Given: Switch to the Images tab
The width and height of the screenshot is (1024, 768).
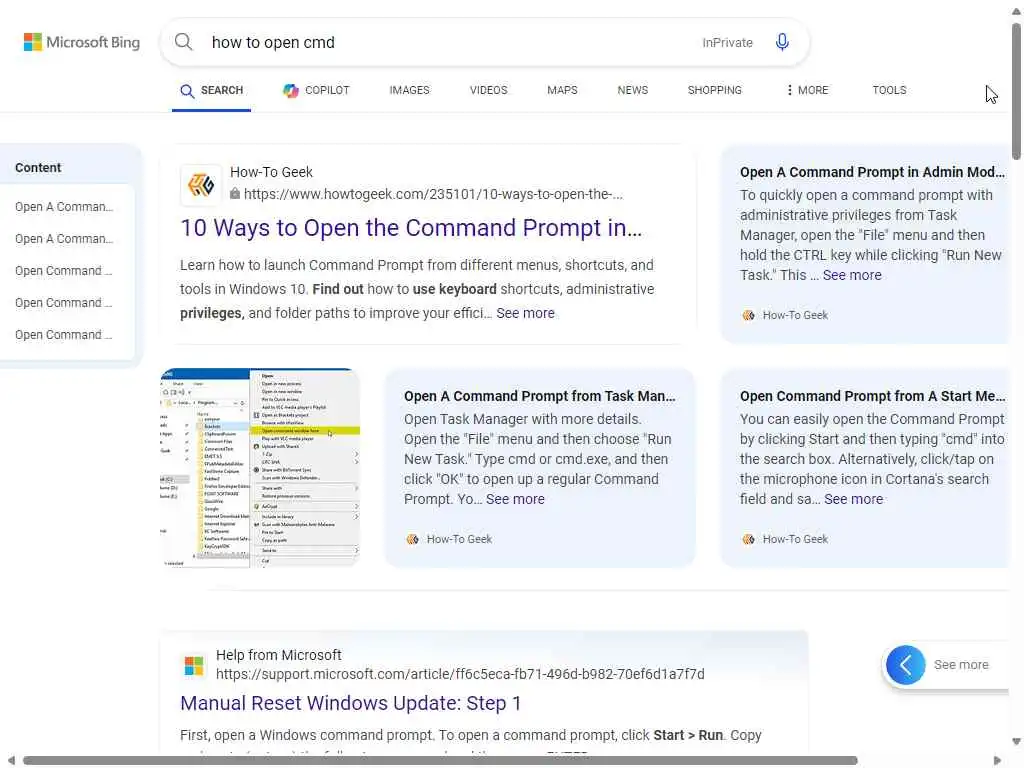Looking at the screenshot, I should pyautogui.click(x=409, y=90).
